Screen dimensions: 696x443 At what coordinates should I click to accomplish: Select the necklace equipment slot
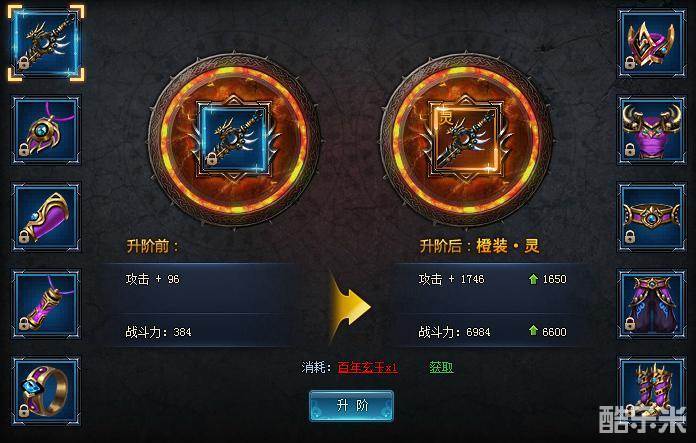tap(46, 131)
